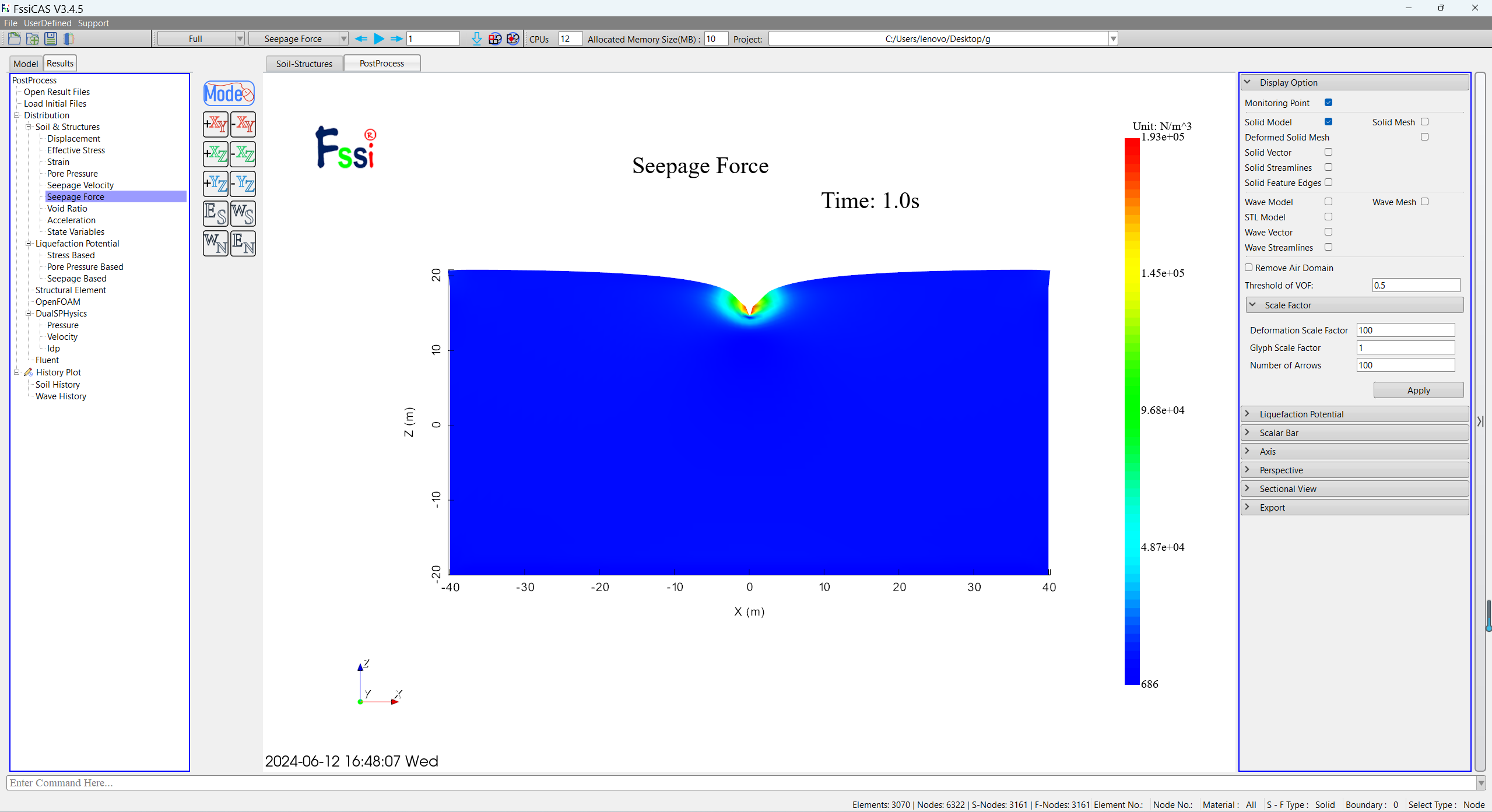Click the command entry field

click(740, 782)
